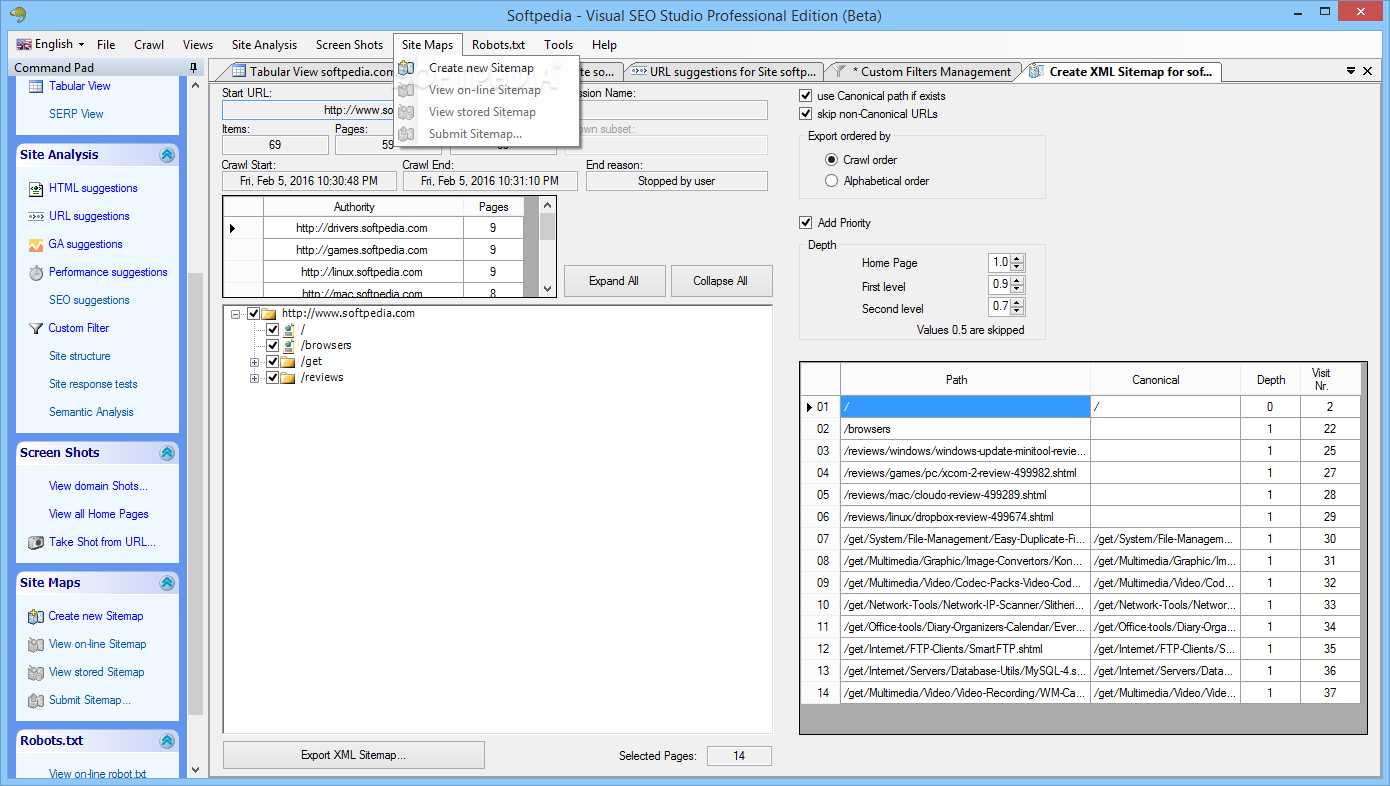Click the View on-line Sitemap sidebar icon
1390x786 pixels.
[35, 644]
